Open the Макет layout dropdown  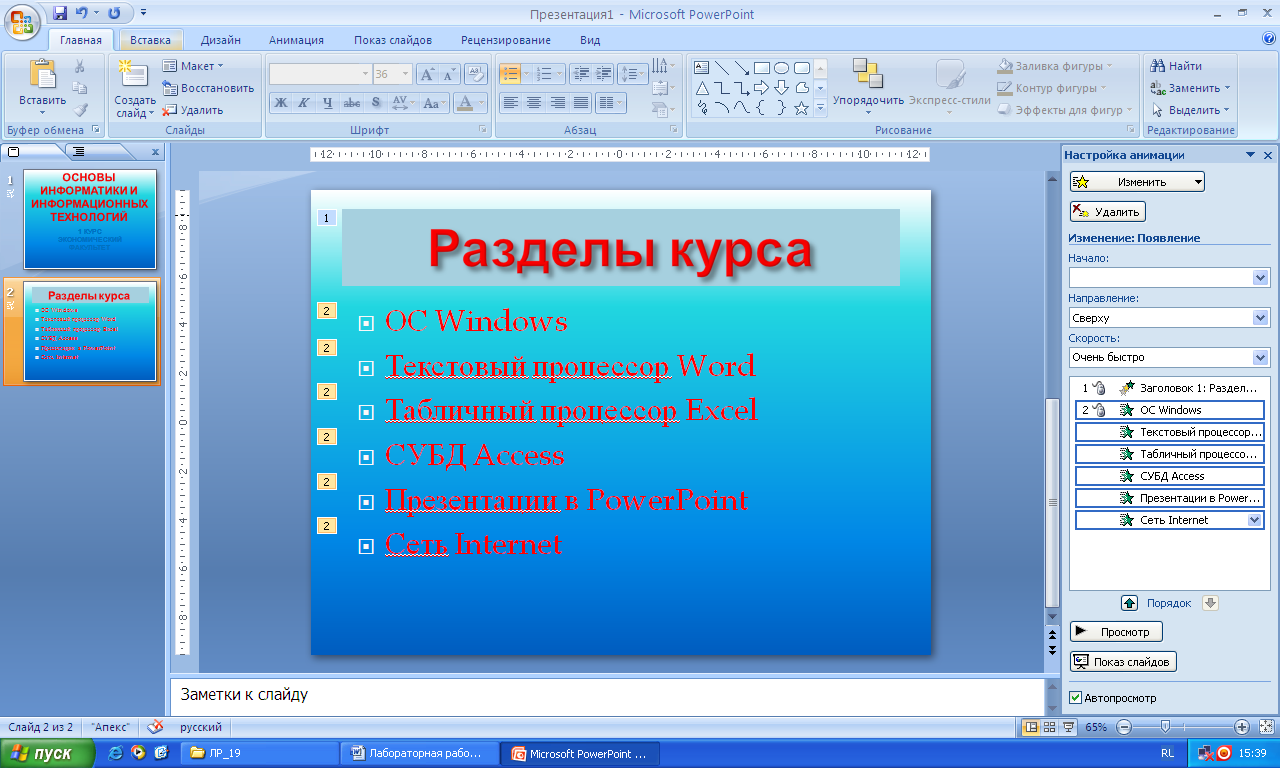pos(193,66)
